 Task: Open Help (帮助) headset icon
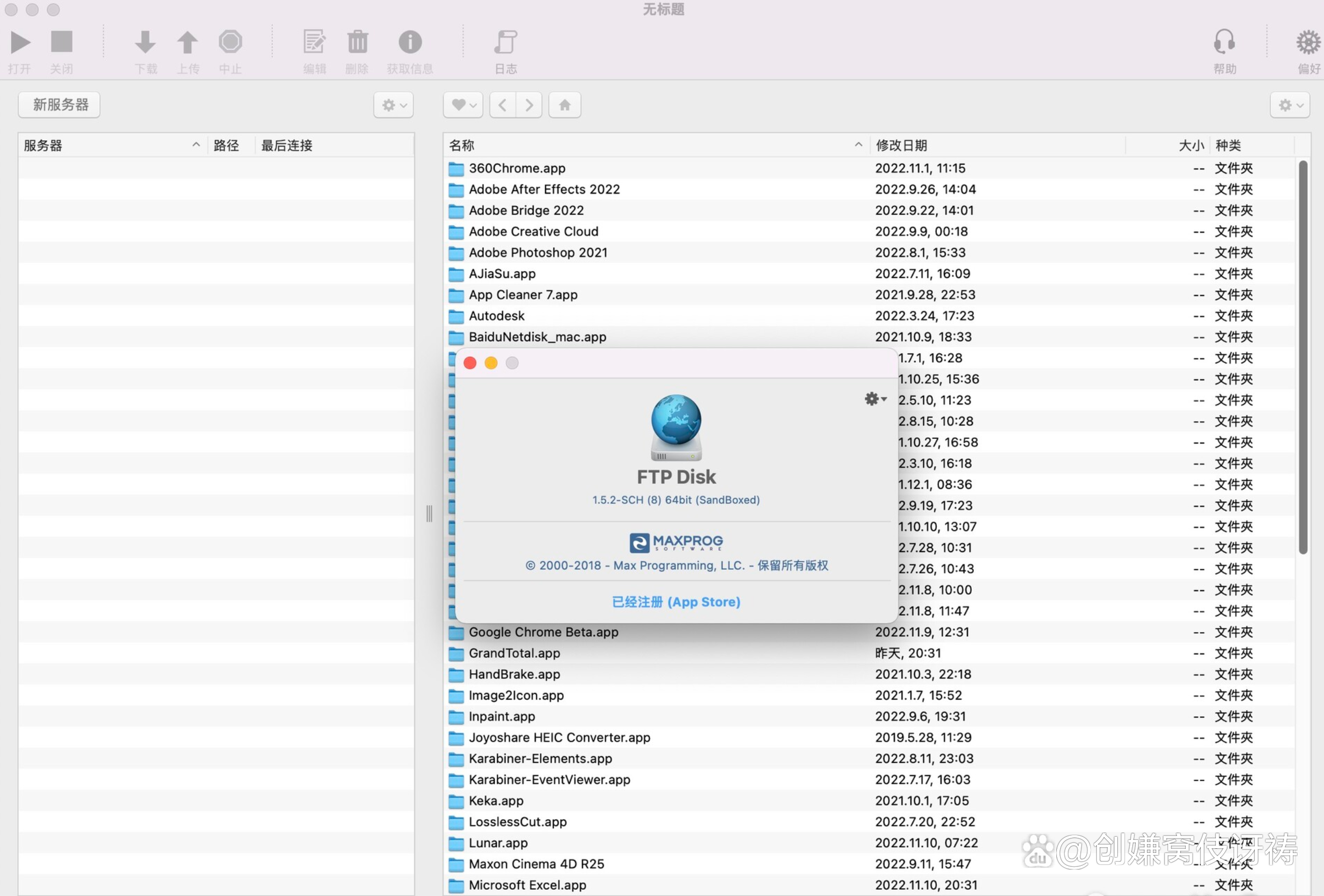coord(1224,42)
